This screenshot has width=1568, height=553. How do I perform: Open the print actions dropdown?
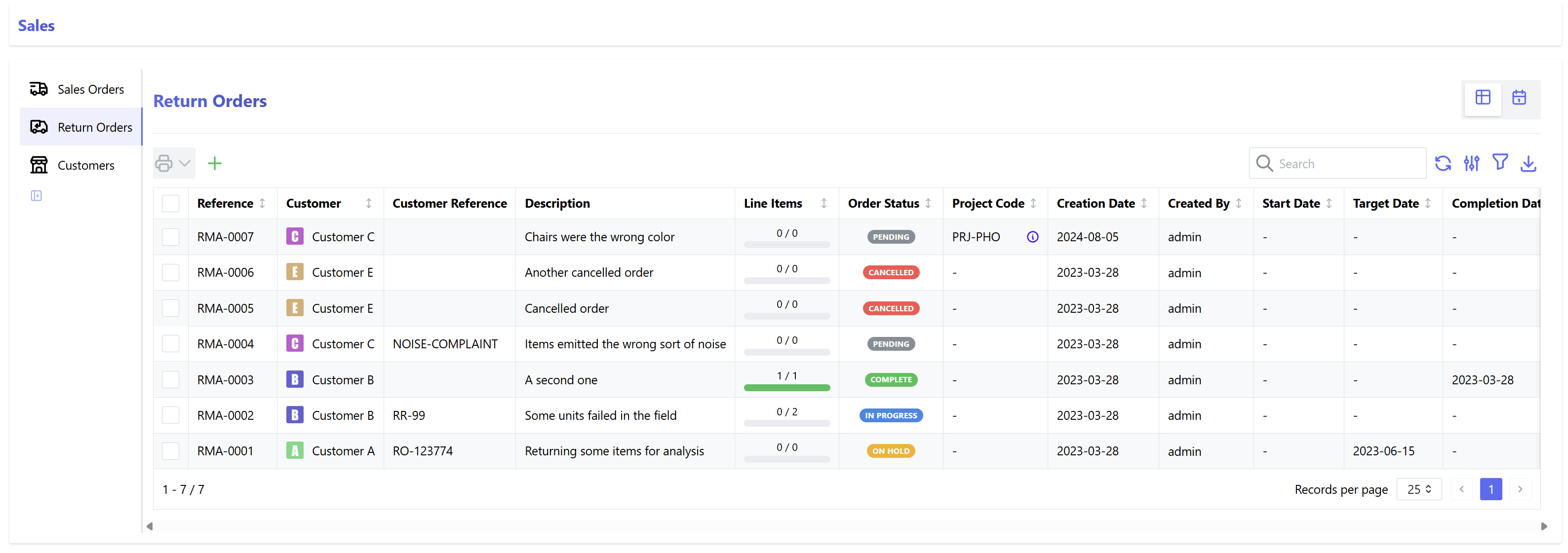coord(174,163)
